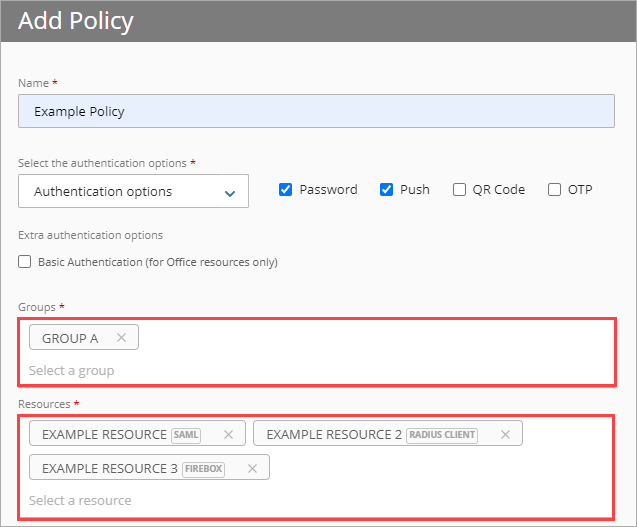Click the Authentication options chevron arrow
The height and width of the screenshot is (527, 637).
click(x=230, y=192)
